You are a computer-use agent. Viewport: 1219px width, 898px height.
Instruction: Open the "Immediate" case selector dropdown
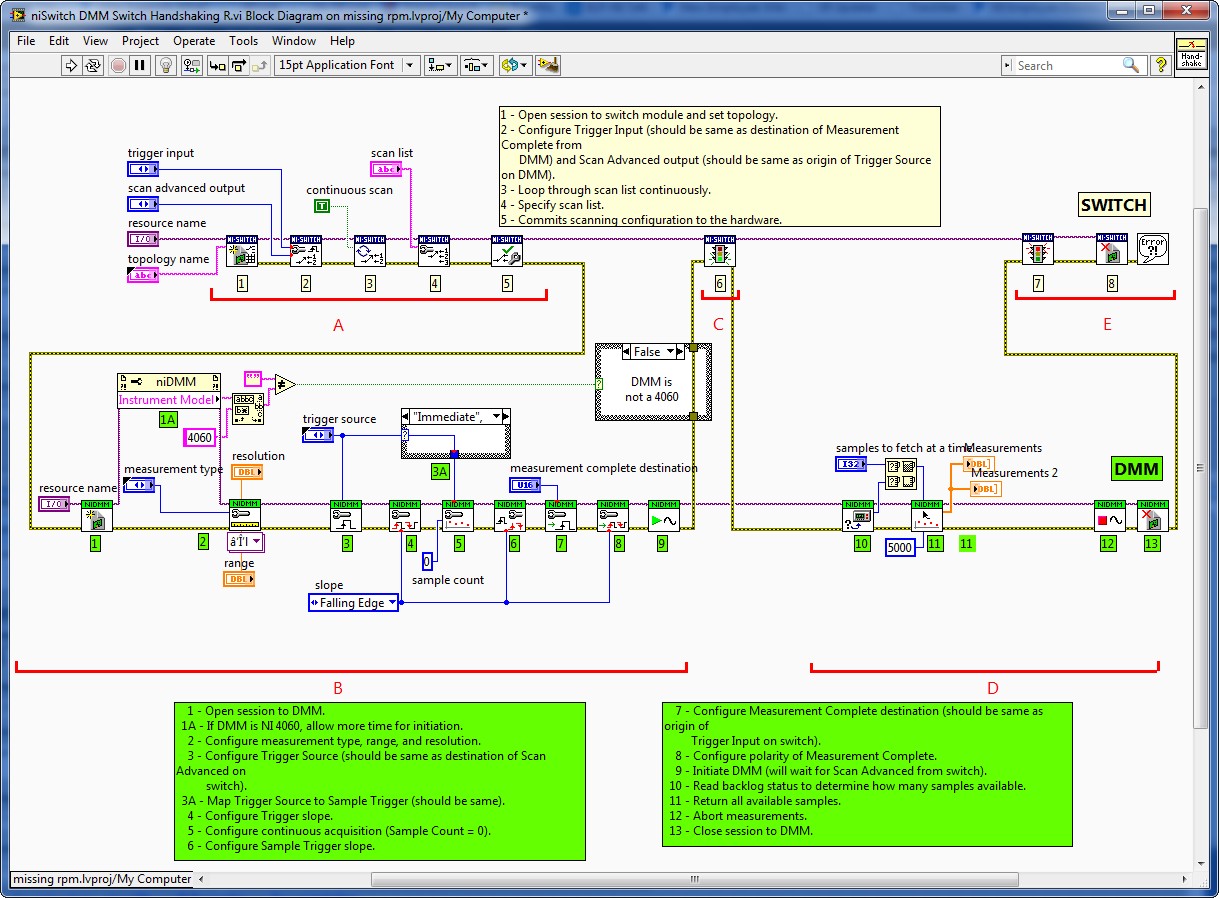click(497, 417)
